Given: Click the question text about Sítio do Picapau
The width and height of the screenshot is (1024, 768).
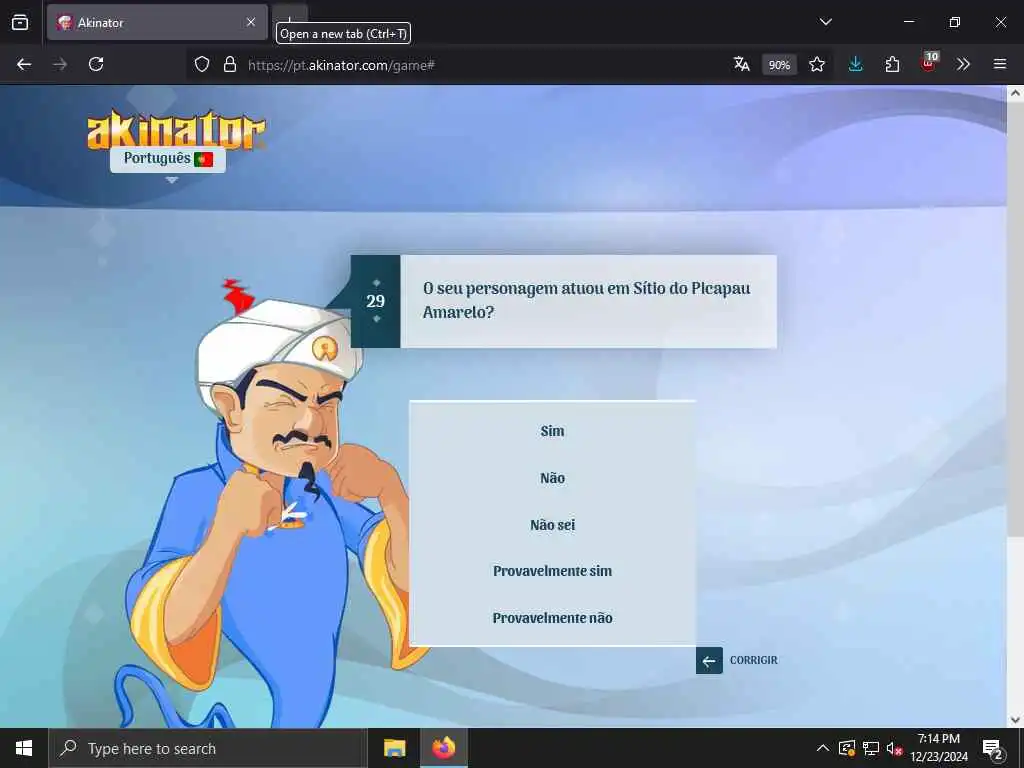Looking at the screenshot, I should pos(586,300).
